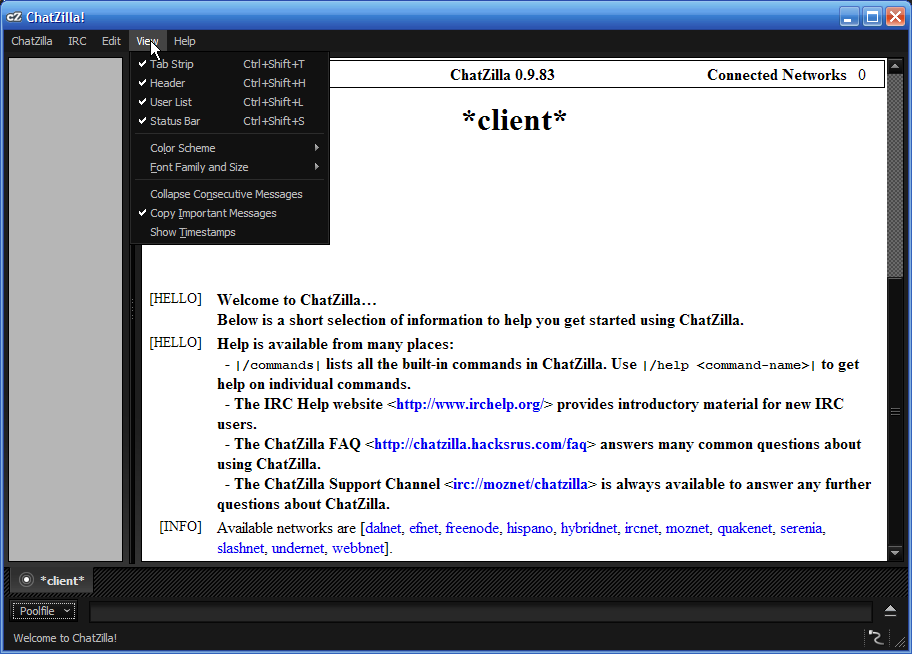912x654 pixels.
Task: Toggle the User List view option
Action: [x=230, y=102]
